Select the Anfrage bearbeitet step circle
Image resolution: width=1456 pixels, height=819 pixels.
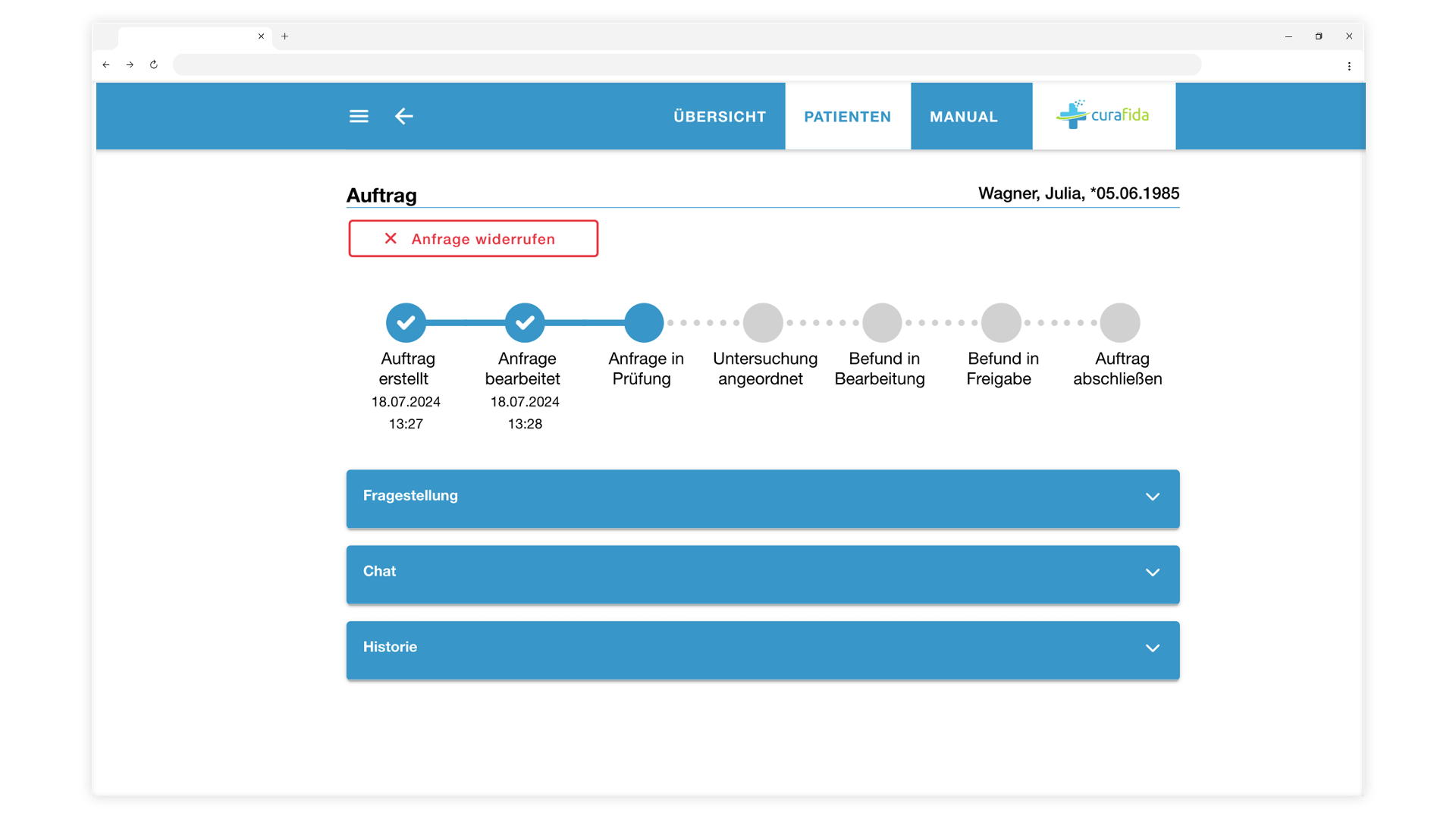point(525,323)
